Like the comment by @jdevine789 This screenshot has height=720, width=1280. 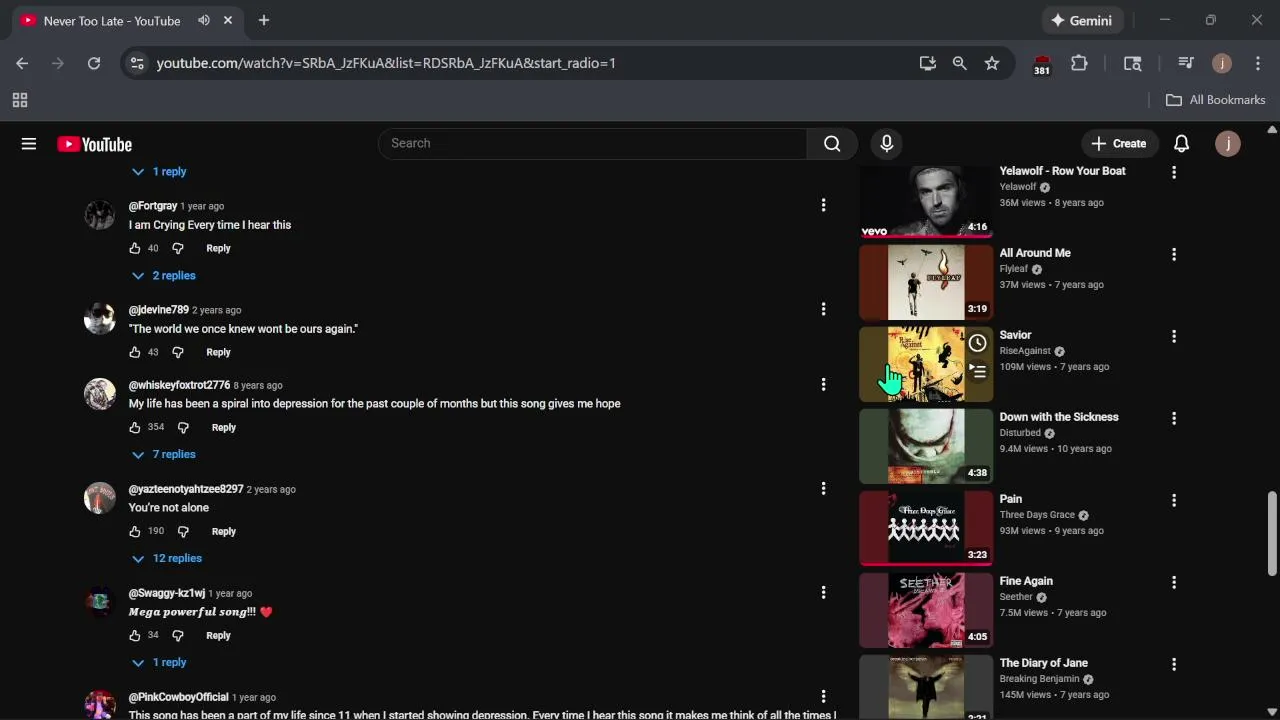click(x=135, y=352)
